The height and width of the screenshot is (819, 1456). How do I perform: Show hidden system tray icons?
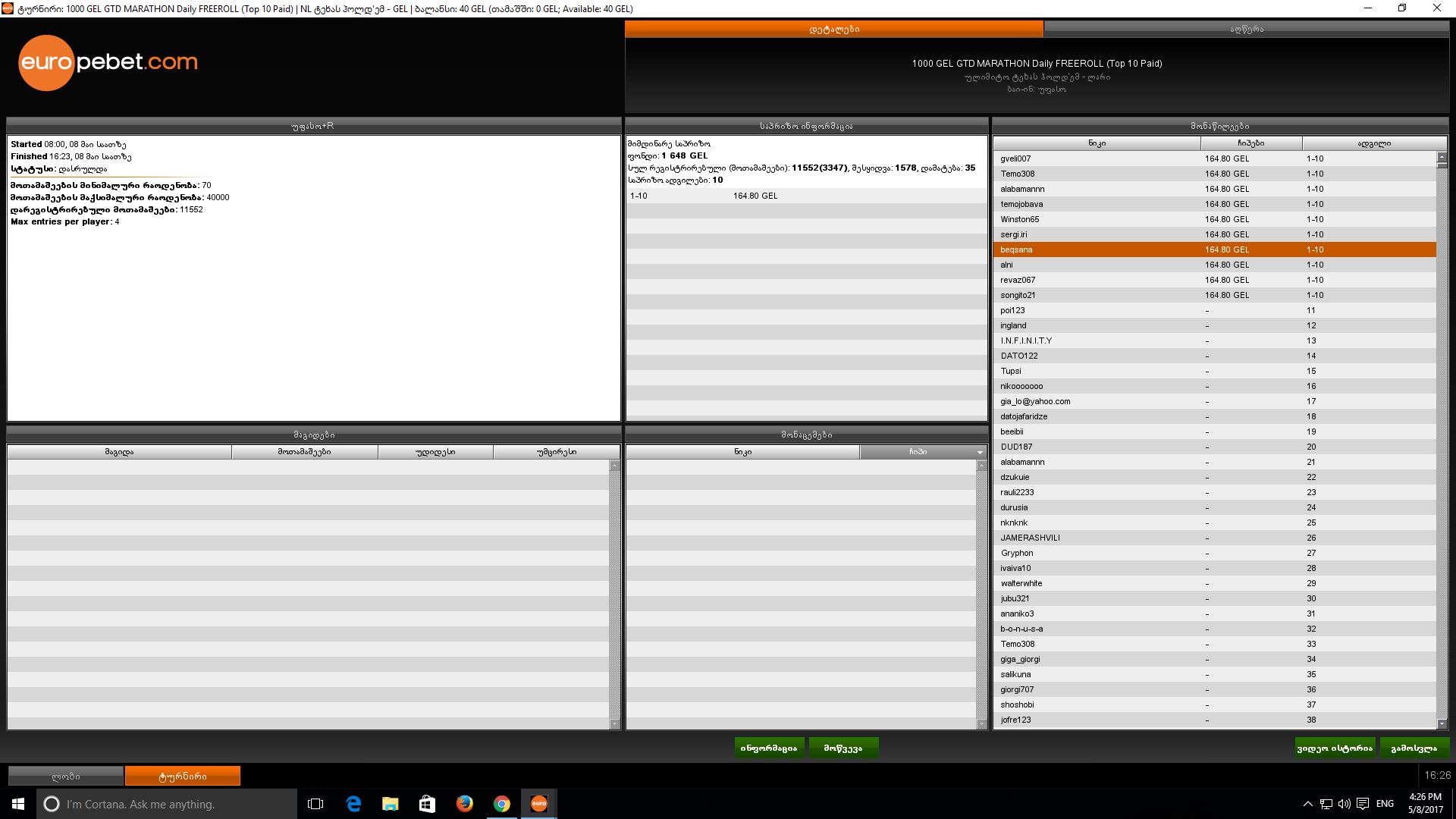tap(1307, 804)
